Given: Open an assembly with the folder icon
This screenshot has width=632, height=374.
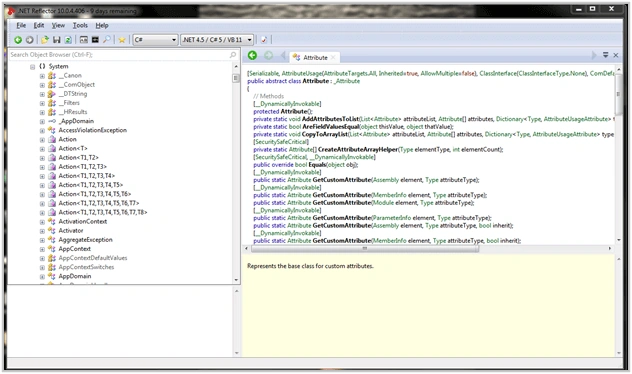Looking at the screenshot, I should [x=45, y=39].
